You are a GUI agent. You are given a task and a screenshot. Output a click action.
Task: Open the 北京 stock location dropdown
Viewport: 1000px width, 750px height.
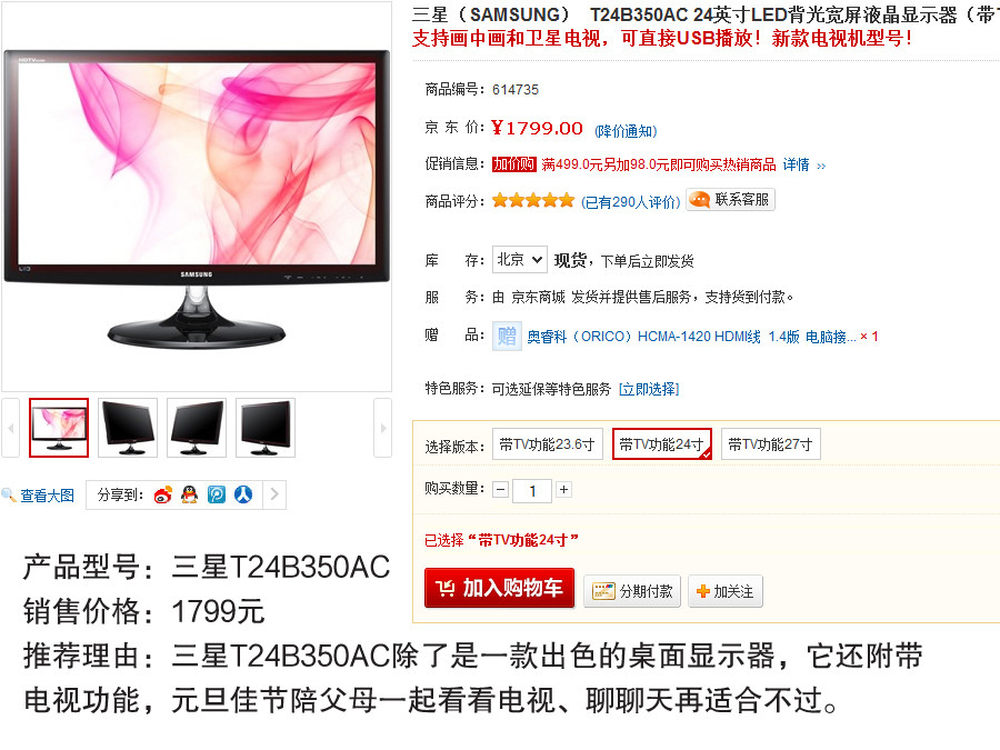pyautogui.click(x=519, y=260)
